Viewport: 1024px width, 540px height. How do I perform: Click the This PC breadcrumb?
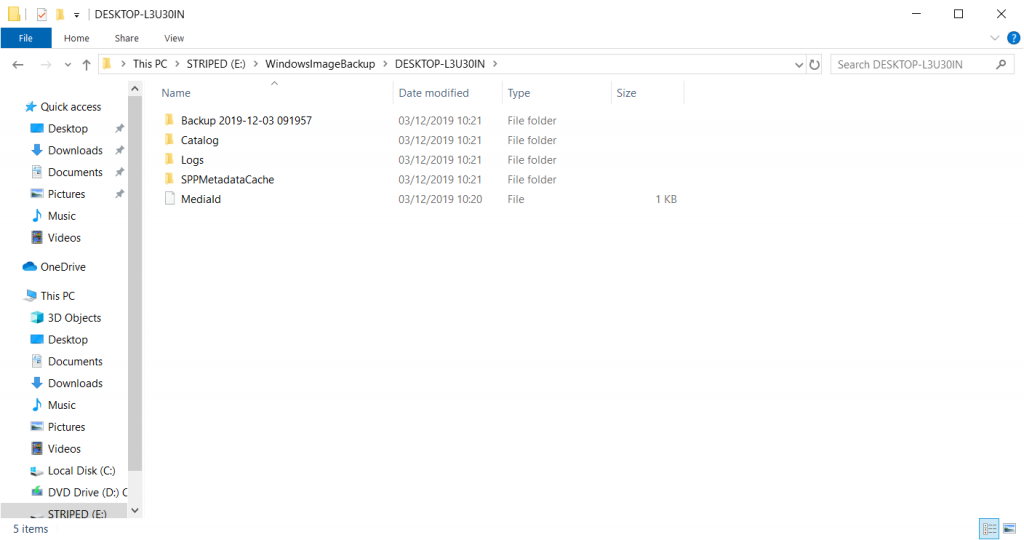[150, 64]
